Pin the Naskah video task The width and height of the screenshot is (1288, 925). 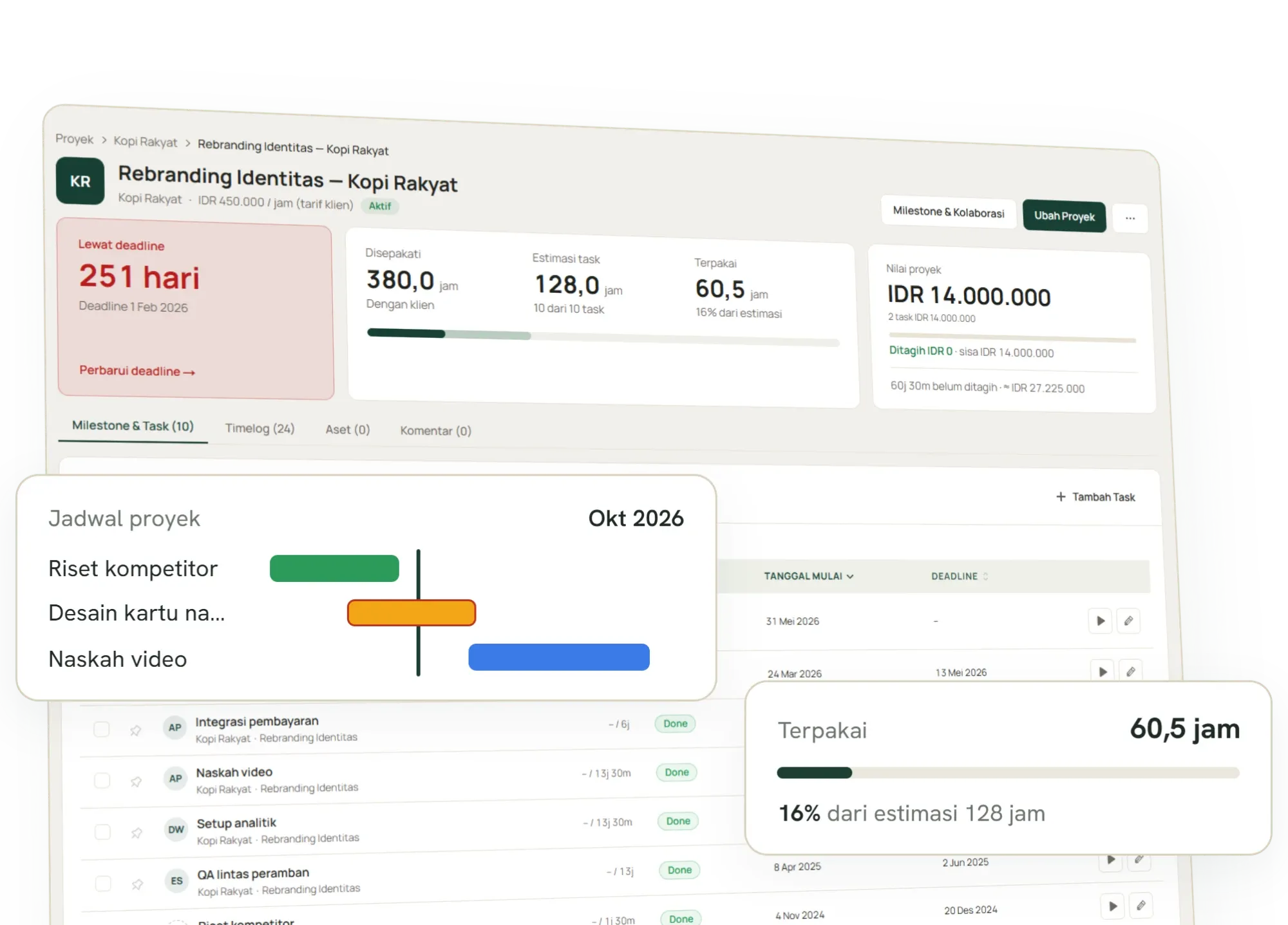(x=136, y=781)
